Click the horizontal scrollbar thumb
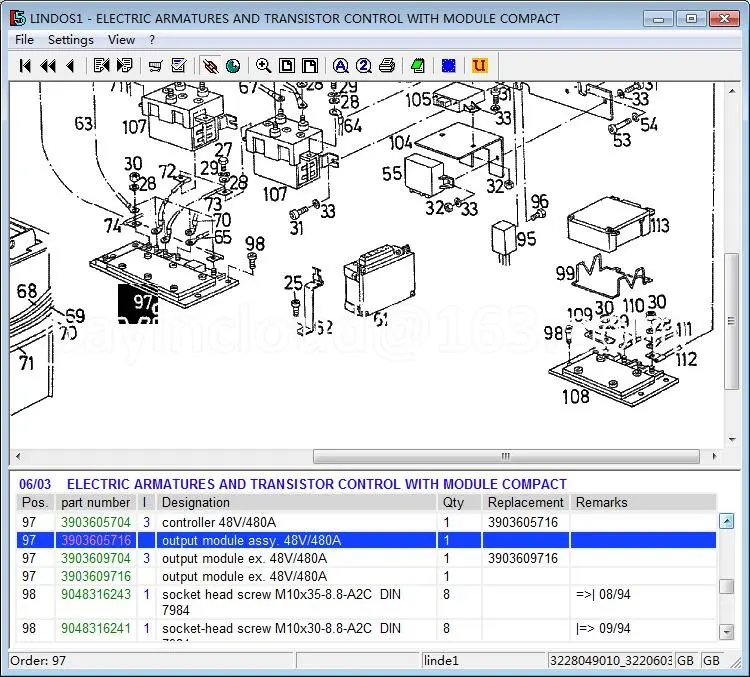 coord(506,456)
